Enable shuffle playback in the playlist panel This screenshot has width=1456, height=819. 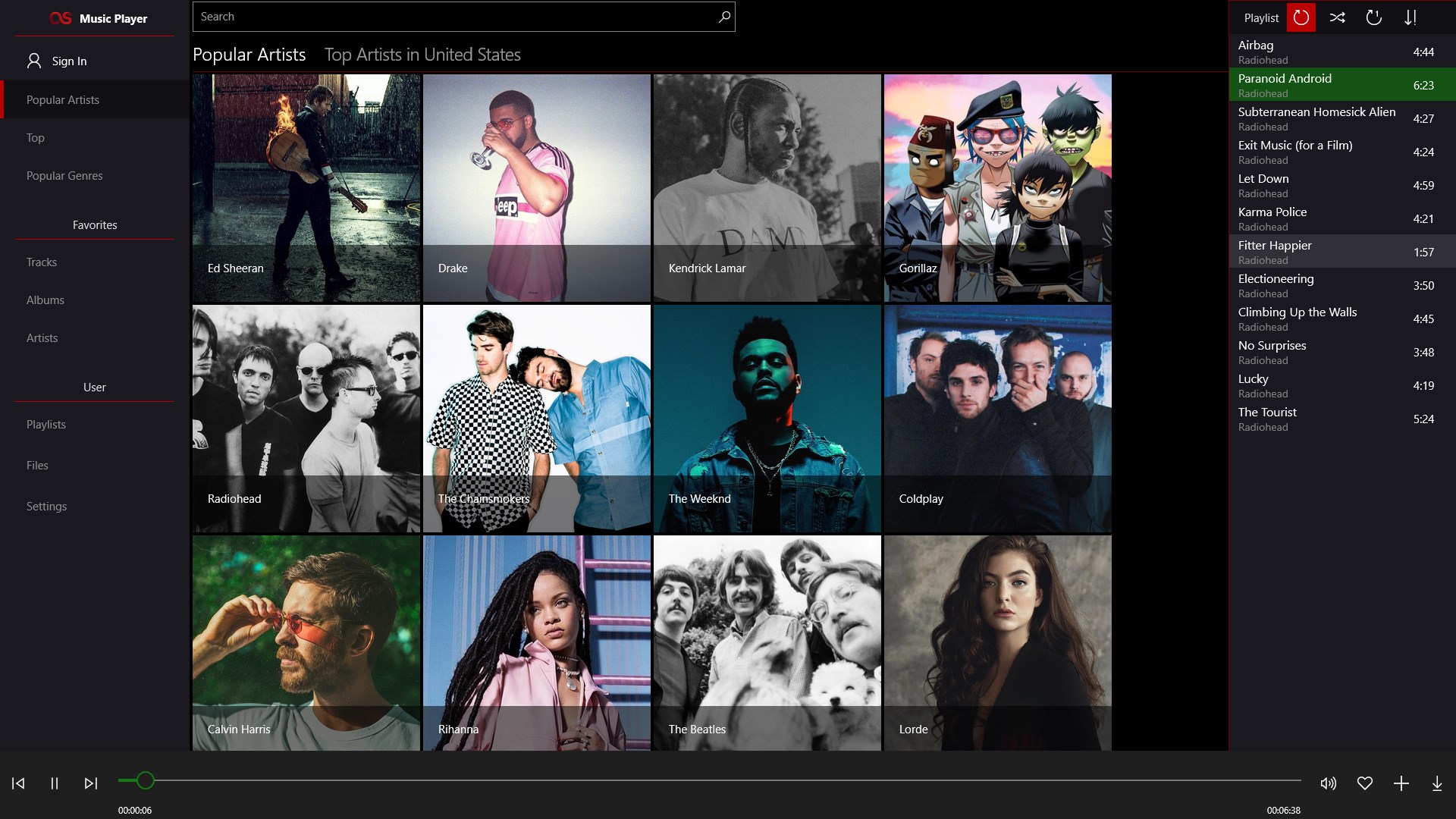(1338, 17)
